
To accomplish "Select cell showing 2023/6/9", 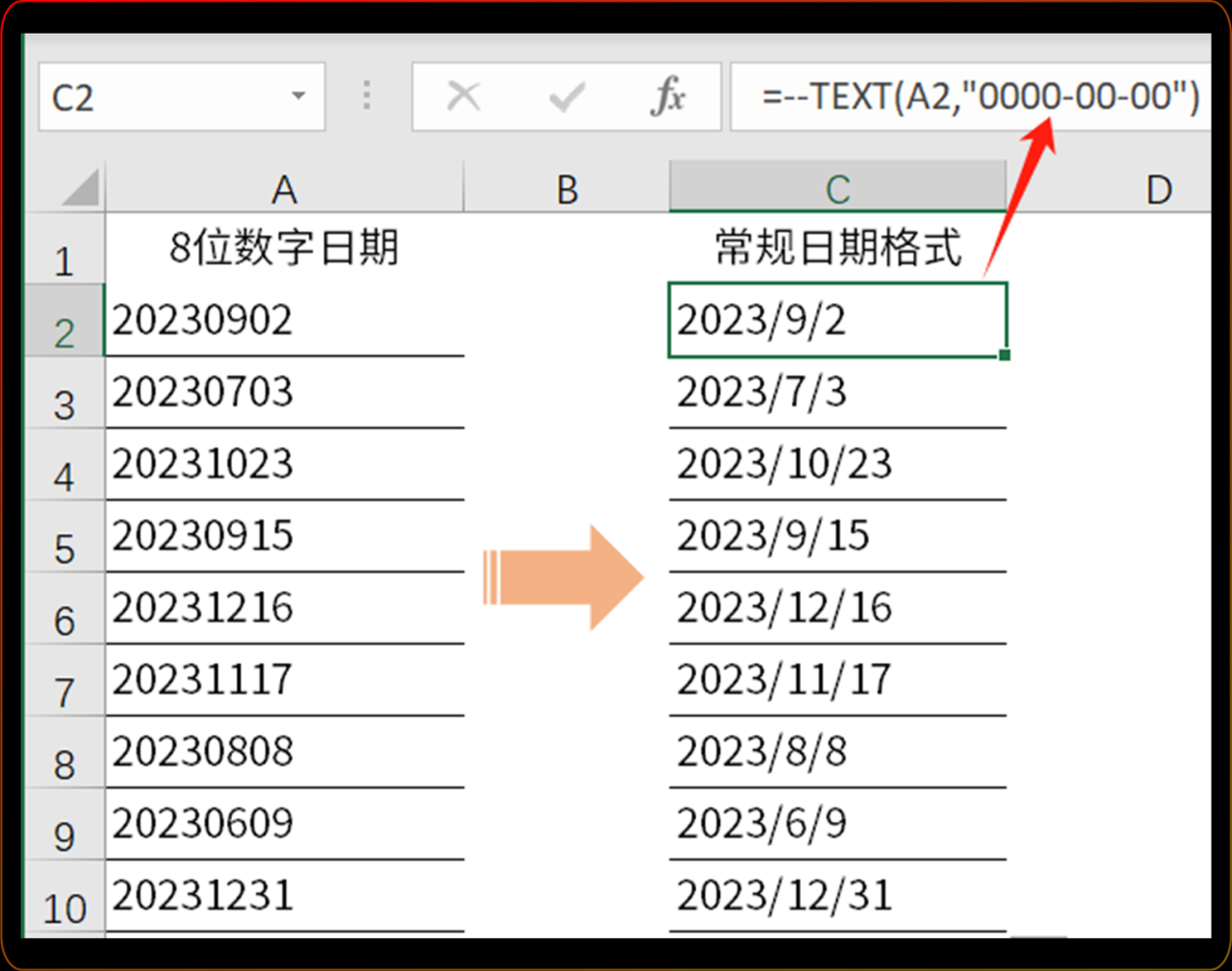I will [837, 826].
